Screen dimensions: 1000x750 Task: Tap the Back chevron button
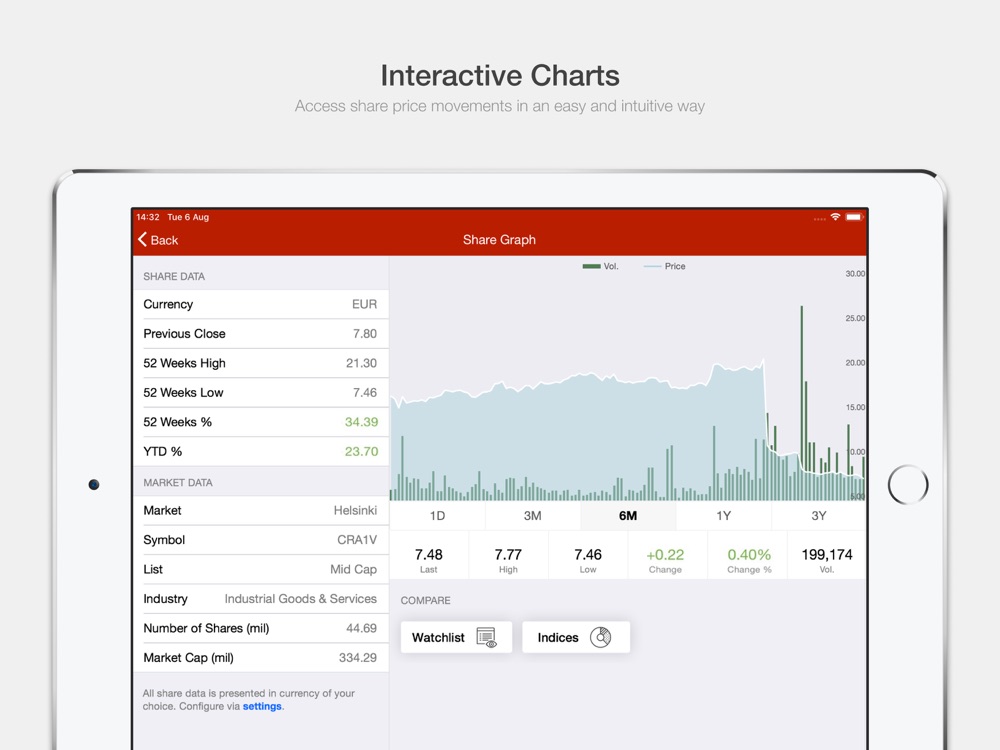[x=158, y=240]
